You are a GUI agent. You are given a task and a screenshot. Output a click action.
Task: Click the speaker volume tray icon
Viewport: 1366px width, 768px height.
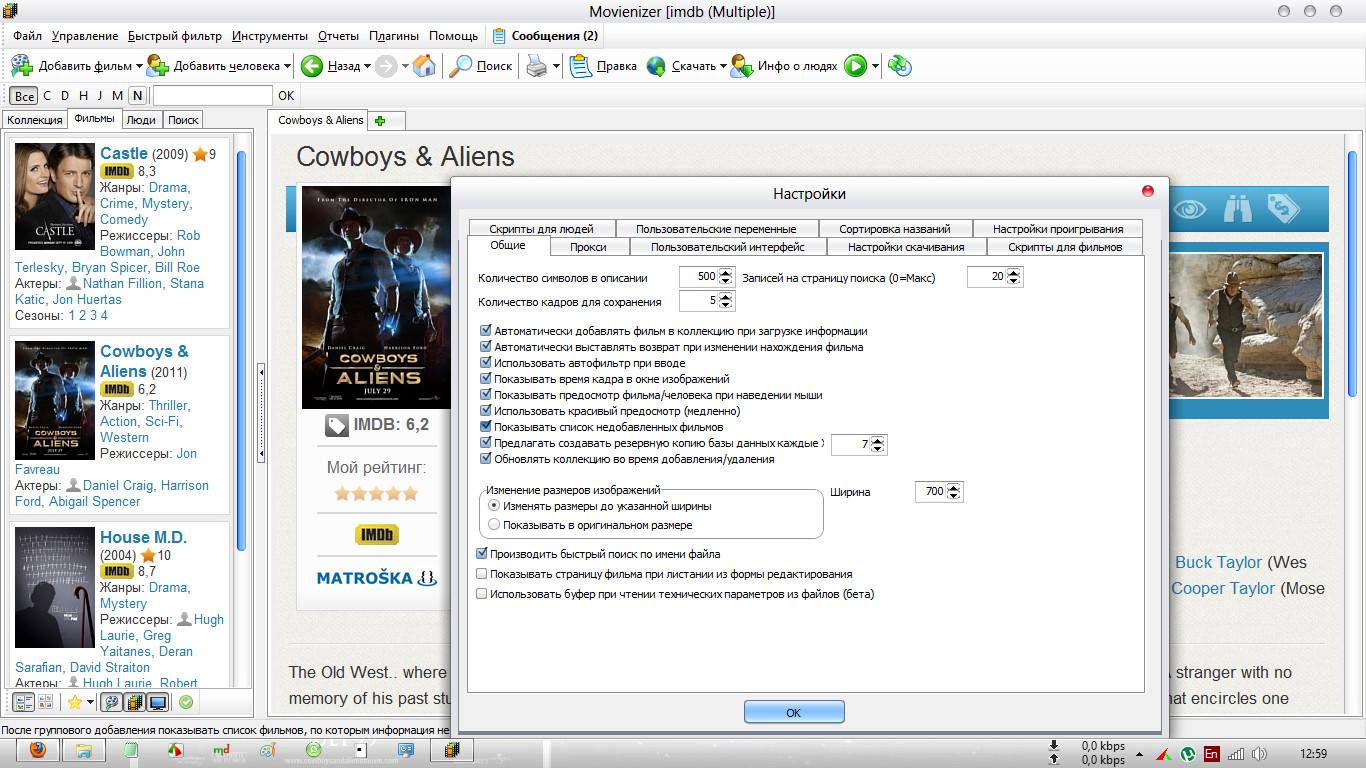pos(1259,754)
